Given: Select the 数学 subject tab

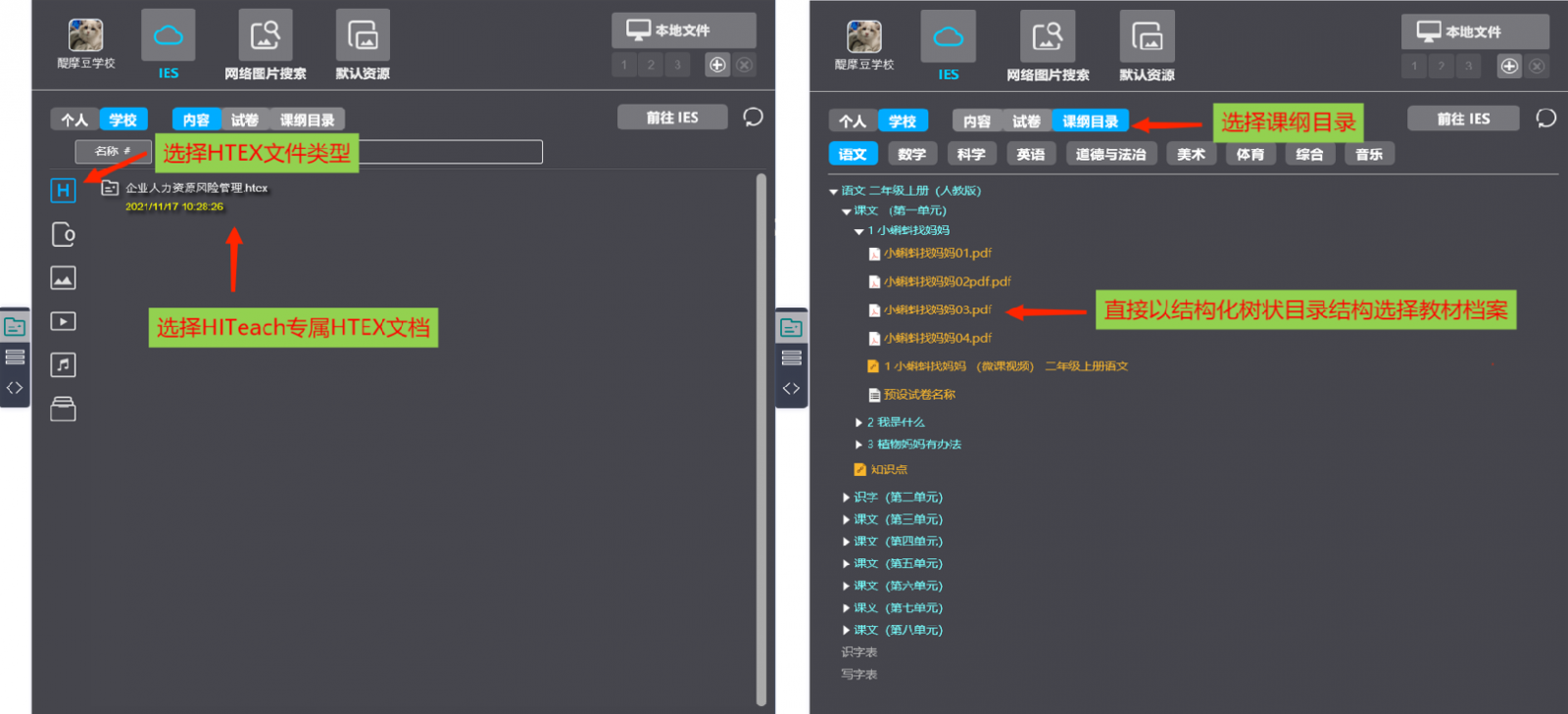Looking at the screenshot, I should [x=911, y=155].
